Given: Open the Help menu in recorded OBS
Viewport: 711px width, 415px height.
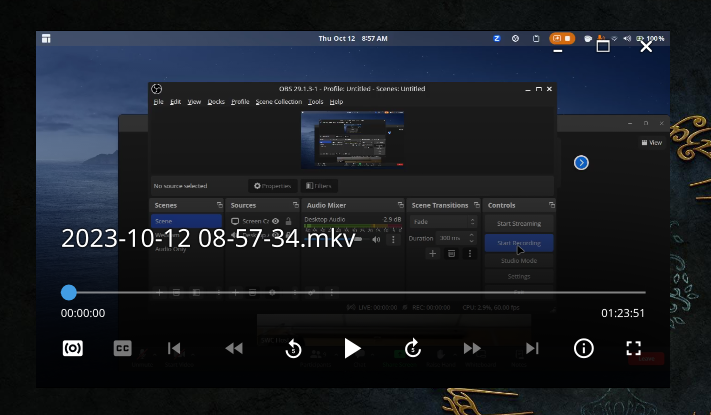Looking at the screenshot, I should tap(336, 102).
